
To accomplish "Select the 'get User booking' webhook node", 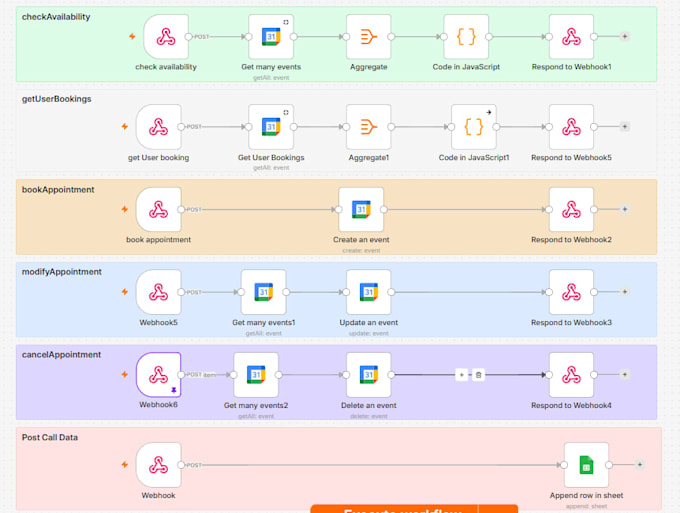I will pos(158,127).
